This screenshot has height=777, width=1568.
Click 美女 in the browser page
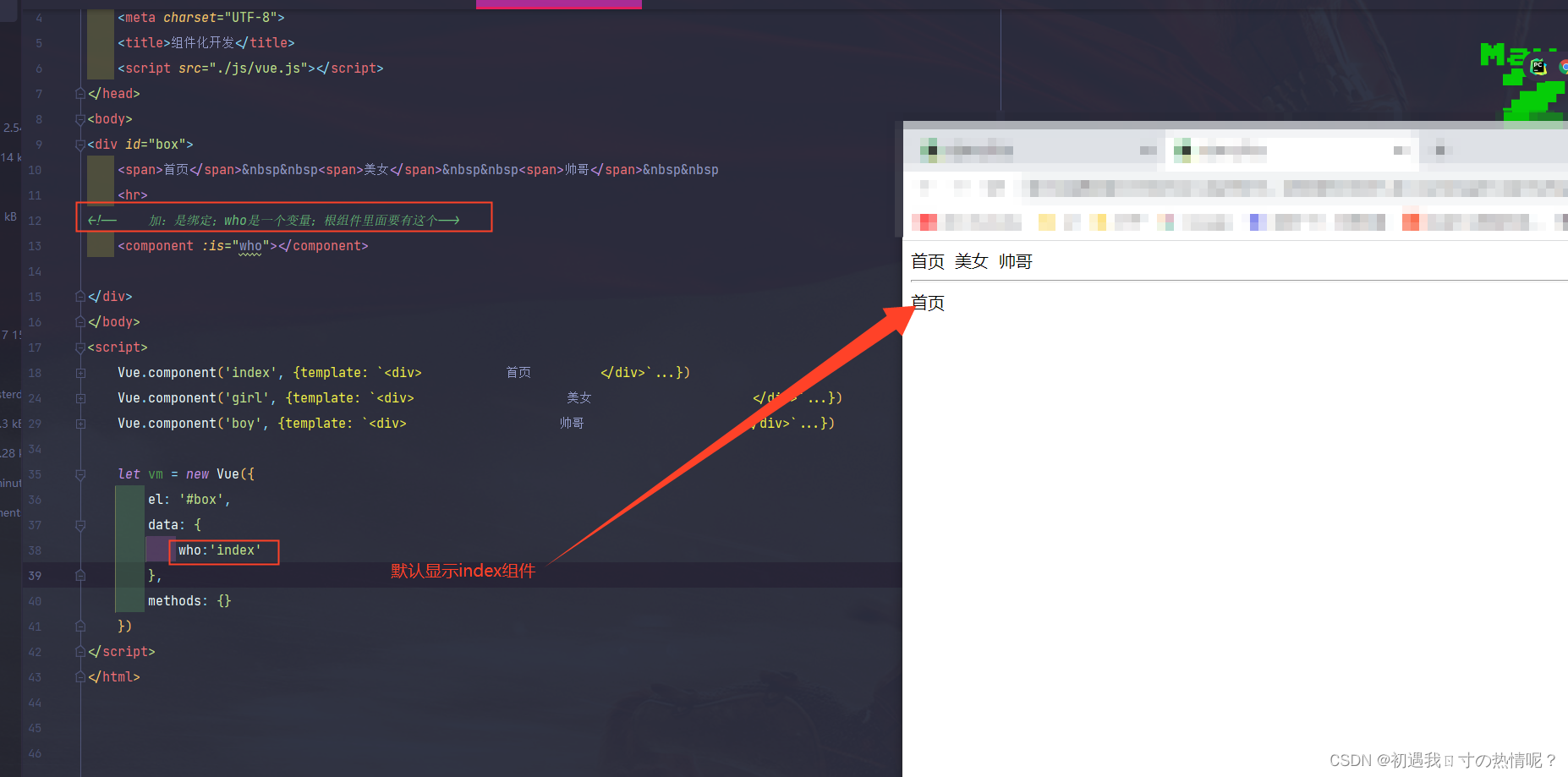971,261
